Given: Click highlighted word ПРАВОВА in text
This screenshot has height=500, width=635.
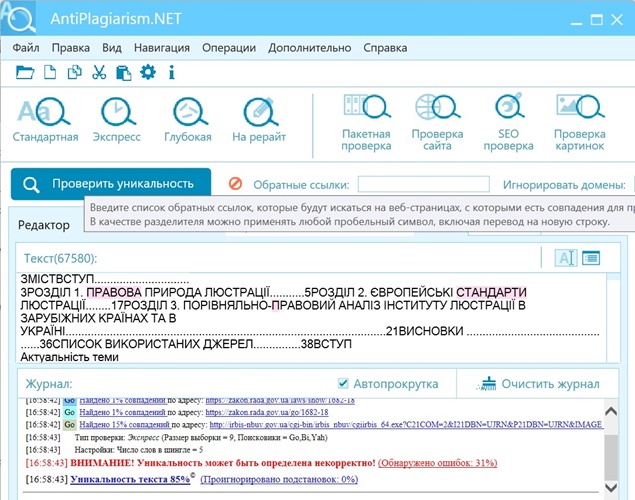Looking at the screenshot, I should coord(114,292).
